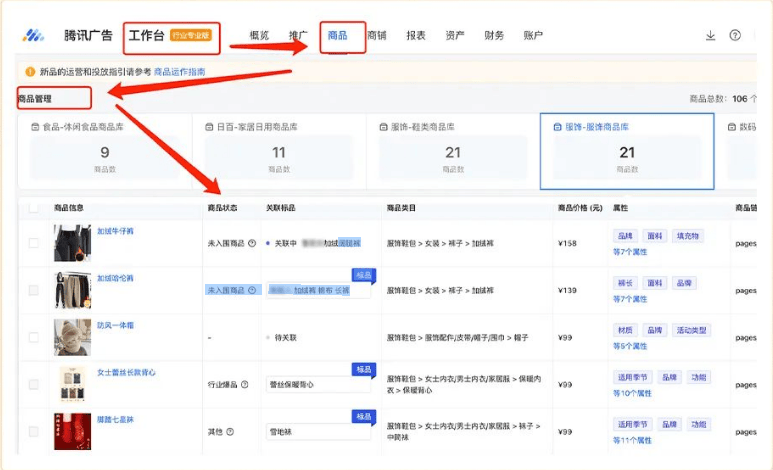Click the 活动类型 attribute tag

click(x=692, y=330)
